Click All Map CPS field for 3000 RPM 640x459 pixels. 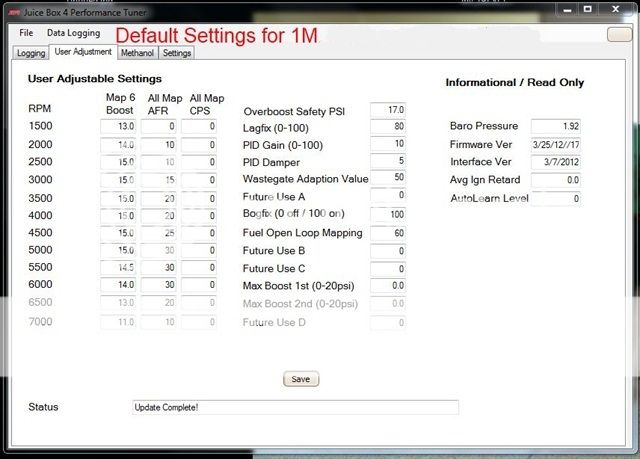200,180
